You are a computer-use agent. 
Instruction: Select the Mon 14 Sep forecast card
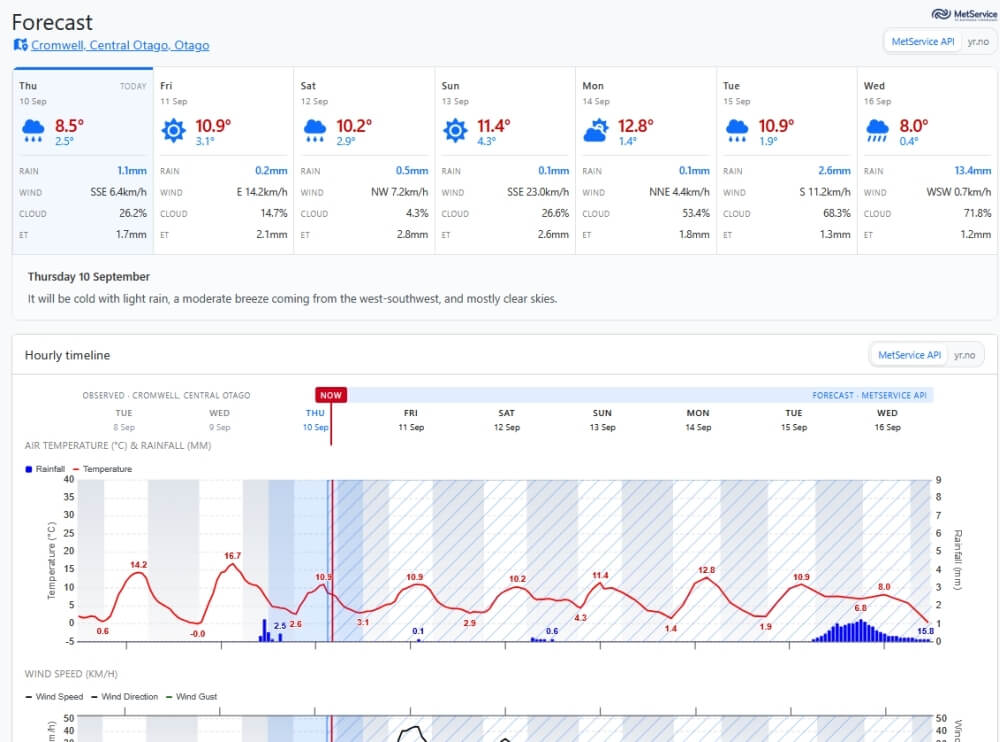point(645,160)
